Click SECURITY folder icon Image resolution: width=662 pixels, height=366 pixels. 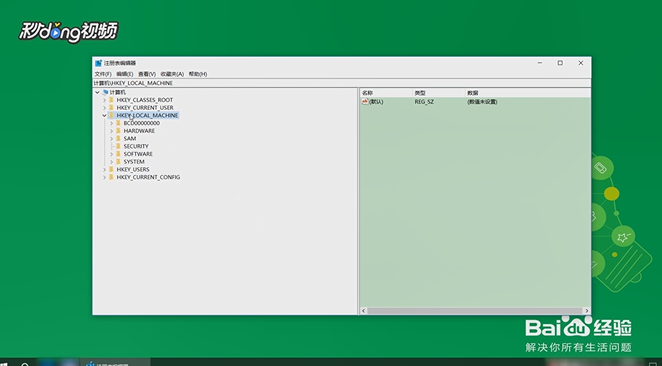pyautogui.click(x=118, y=146)
